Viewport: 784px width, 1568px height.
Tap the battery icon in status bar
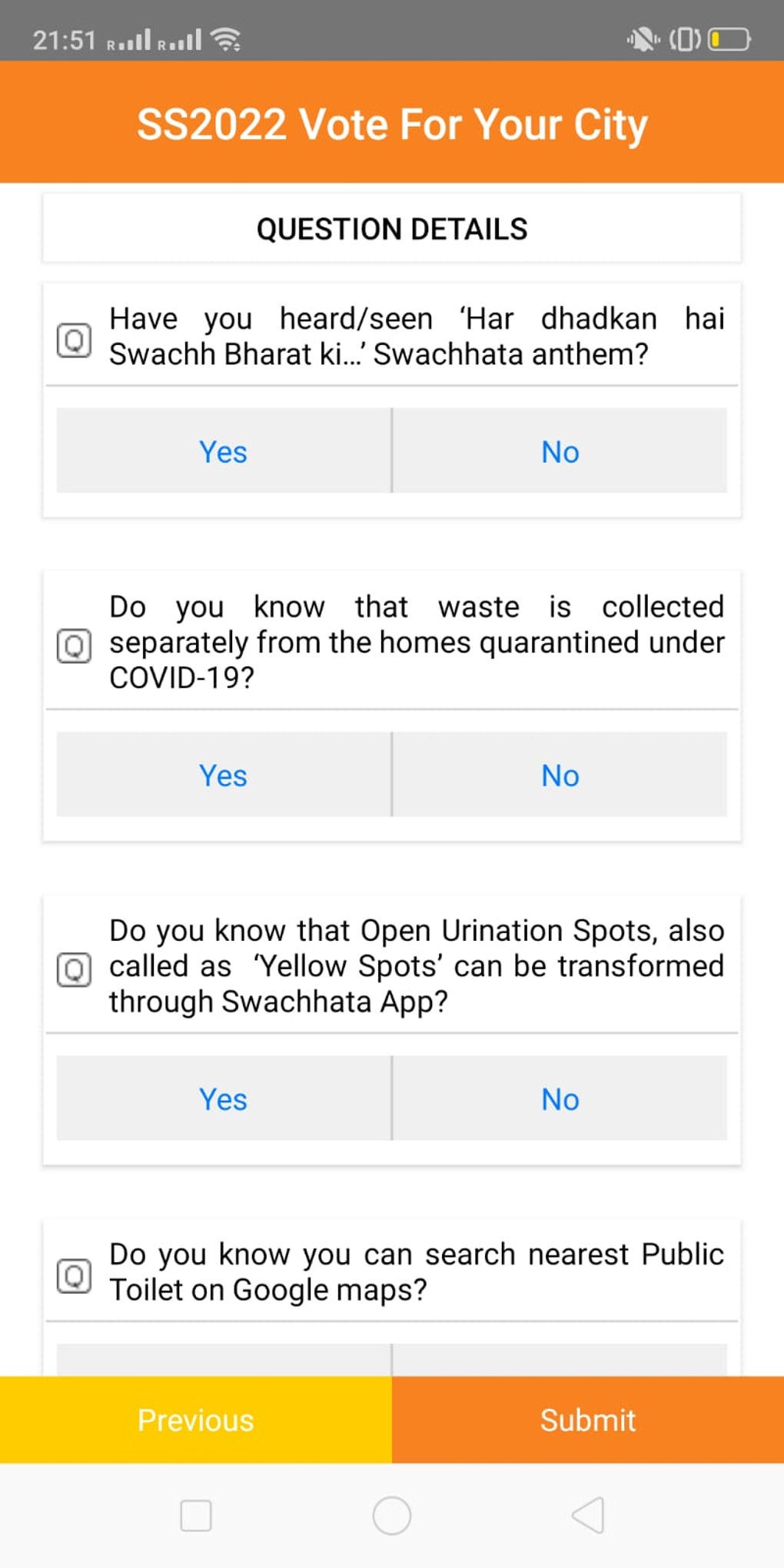point(729,39)
